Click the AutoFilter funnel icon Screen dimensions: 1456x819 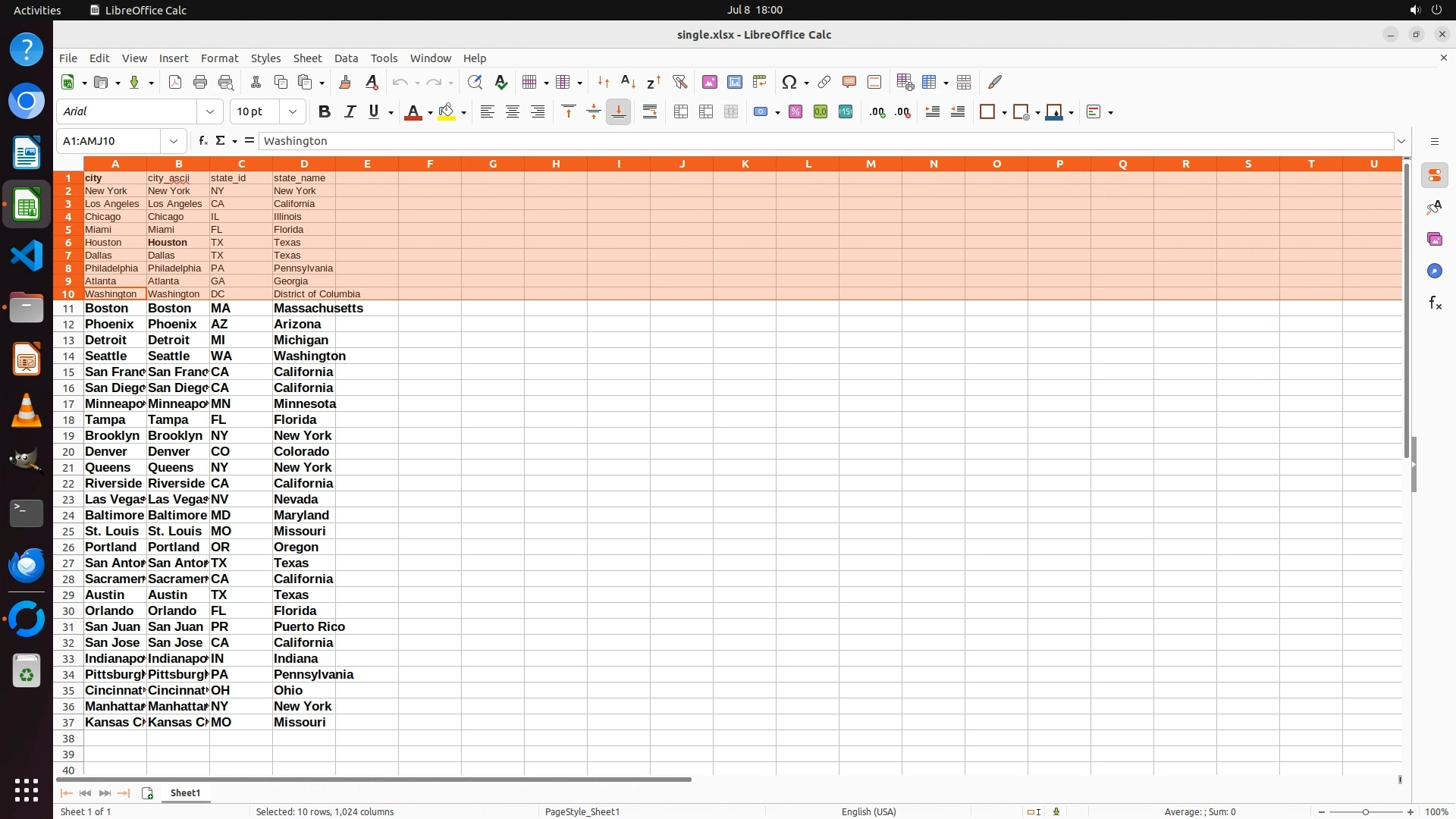679,82
